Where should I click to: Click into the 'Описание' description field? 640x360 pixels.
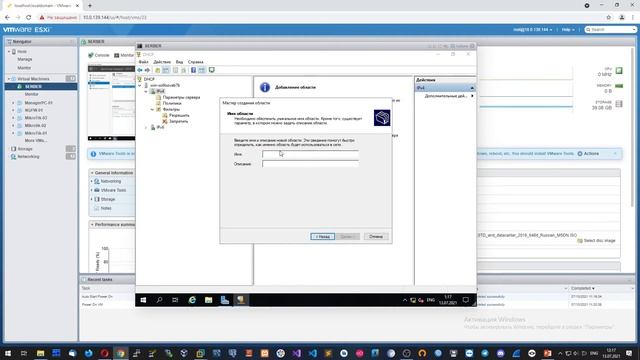click(x=310, y=164)
